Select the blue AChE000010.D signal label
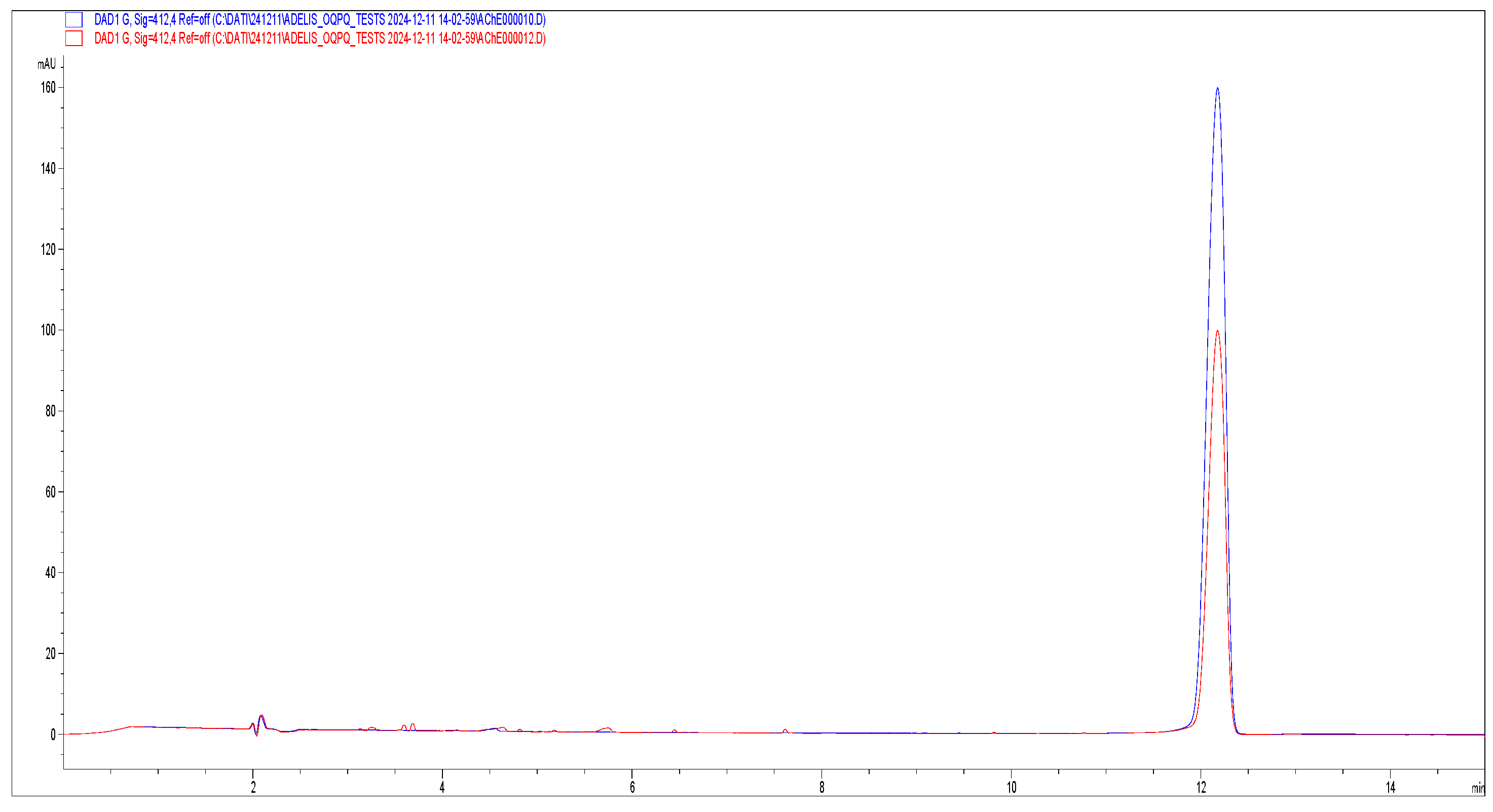The height and width of the screenshot is (812, 1493). (x=319, y=20)
